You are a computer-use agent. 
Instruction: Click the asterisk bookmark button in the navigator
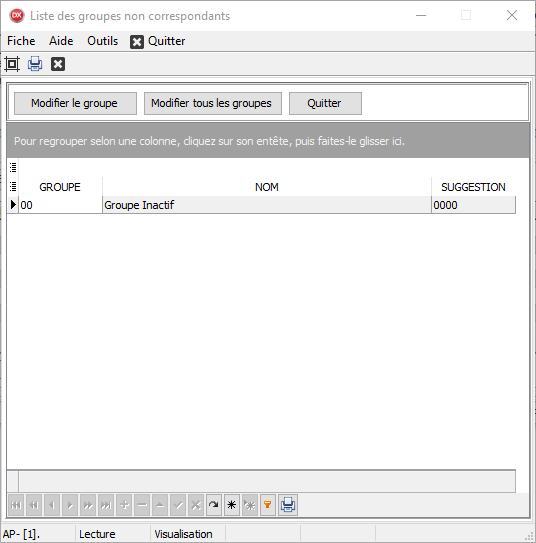click(x=232, y=505)
